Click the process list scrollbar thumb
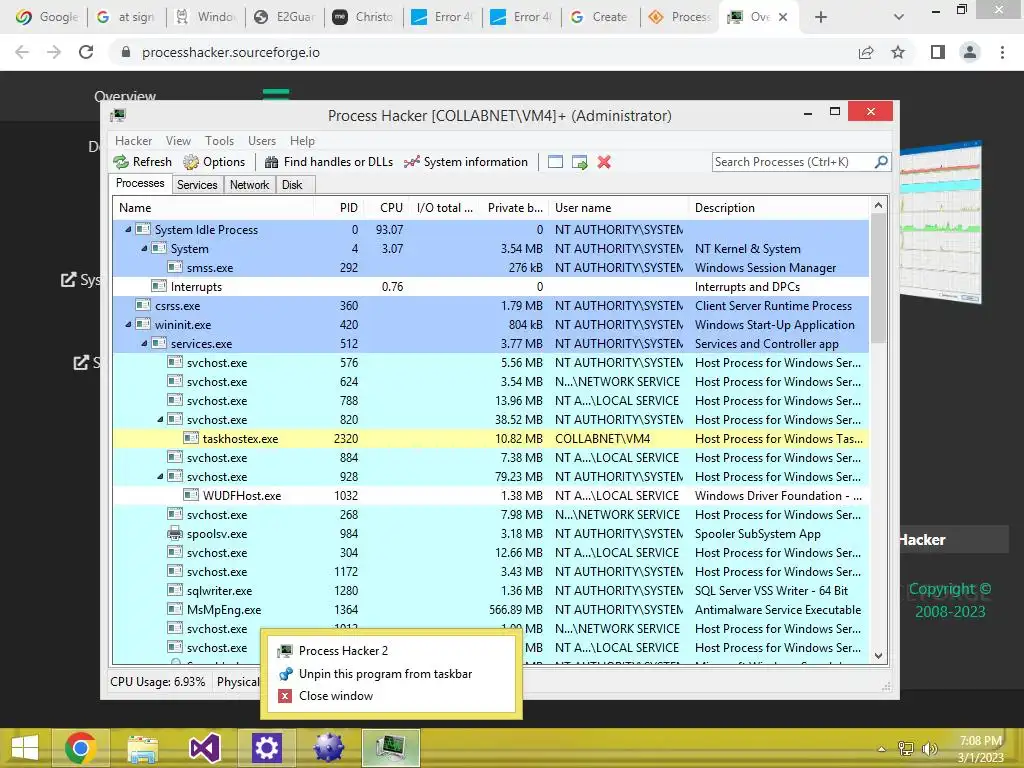This screenshot has height=768, width=1024. coord(878,278)
